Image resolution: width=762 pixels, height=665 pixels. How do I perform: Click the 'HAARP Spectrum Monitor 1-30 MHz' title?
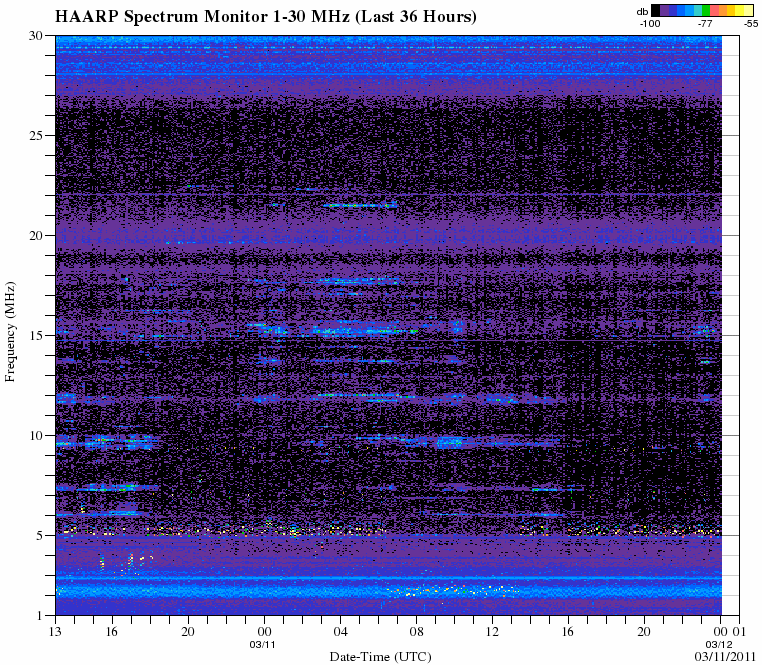pos(202,17)
